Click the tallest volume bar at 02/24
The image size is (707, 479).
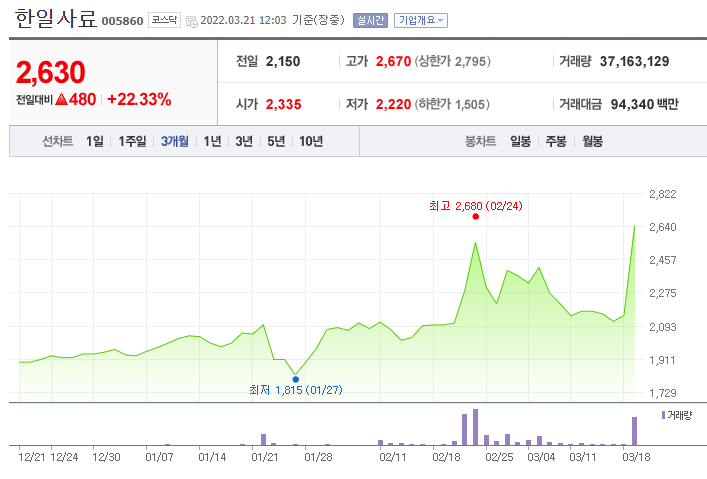click(x=475, y=427)
